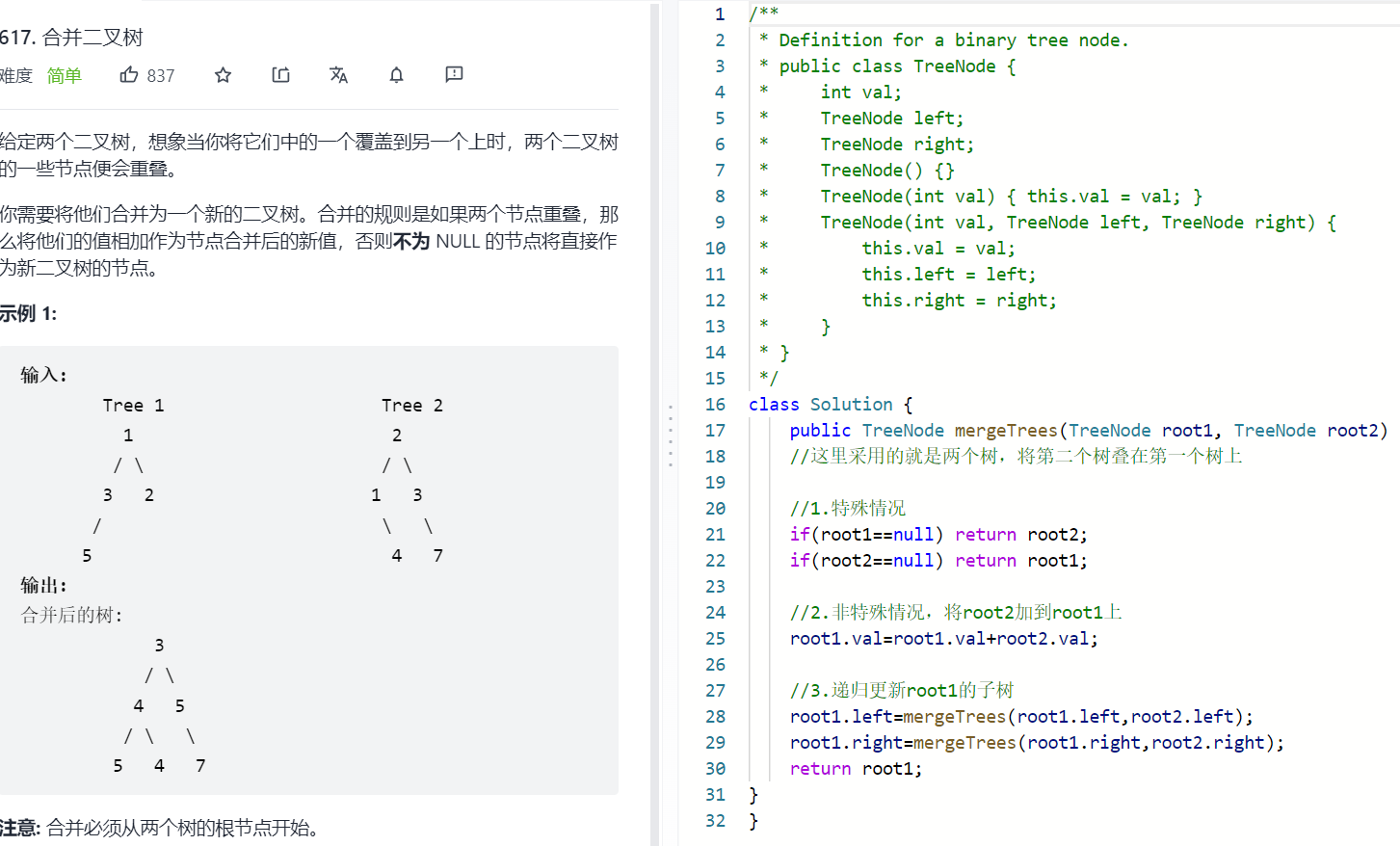Viewport: 1400px width, 846px height.
Task: Click the 合并后的树: label
Action: pos(71,615)
